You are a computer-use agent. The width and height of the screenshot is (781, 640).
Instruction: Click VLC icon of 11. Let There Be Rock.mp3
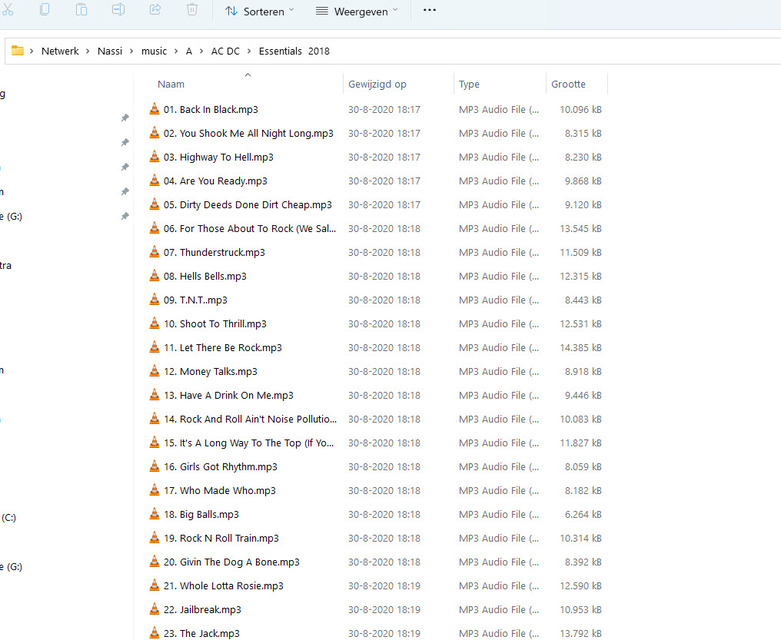154,347
